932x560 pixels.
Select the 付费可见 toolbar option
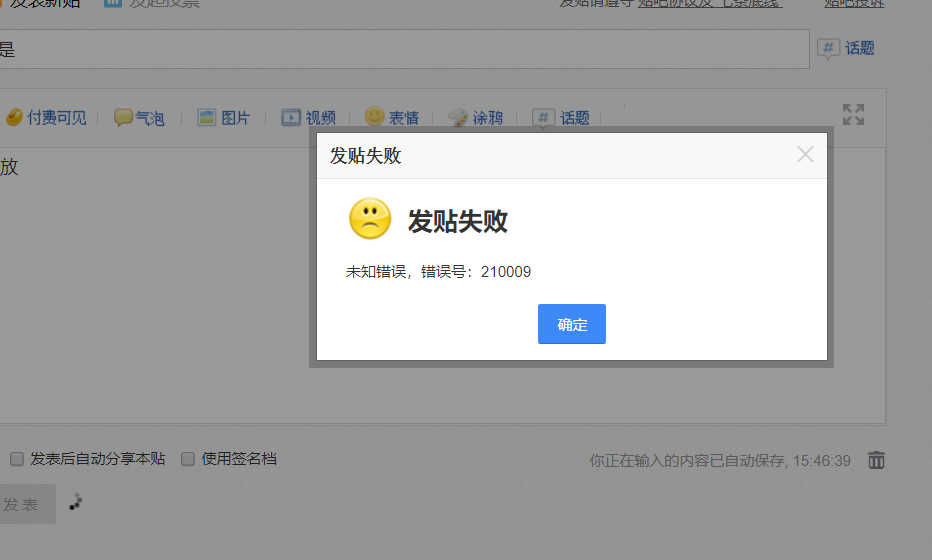click(x=46, y=118)
